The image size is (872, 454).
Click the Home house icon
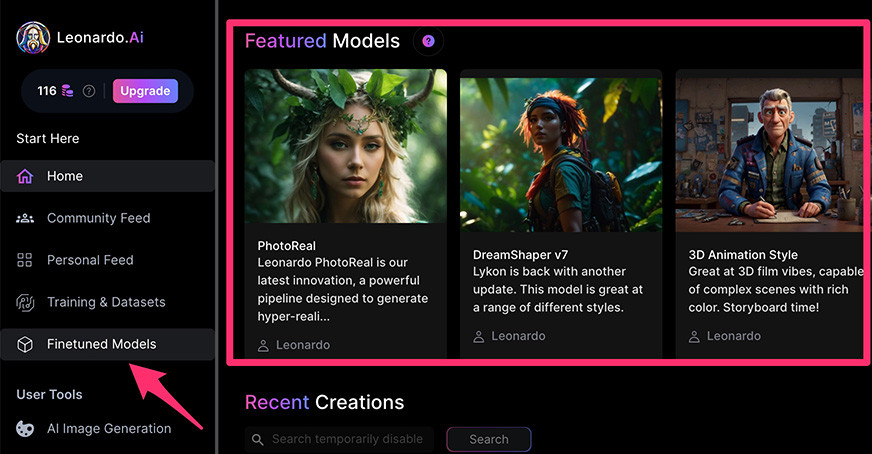[x=25, y=176]
